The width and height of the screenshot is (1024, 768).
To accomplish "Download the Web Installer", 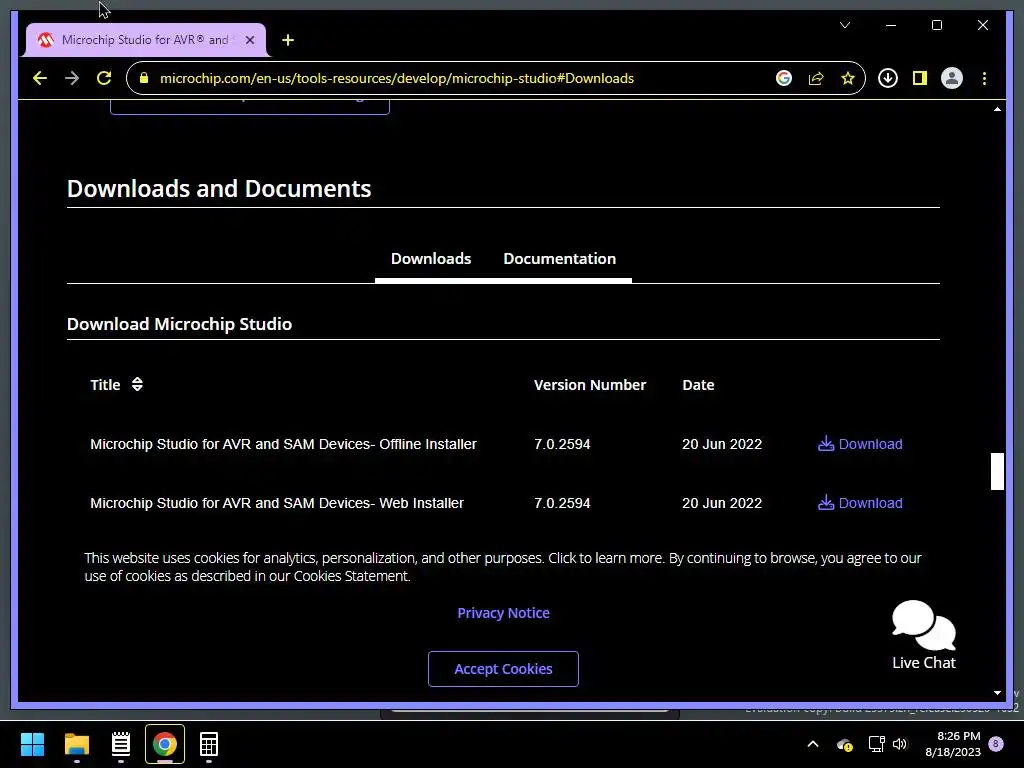I will (x=860, y=503).
